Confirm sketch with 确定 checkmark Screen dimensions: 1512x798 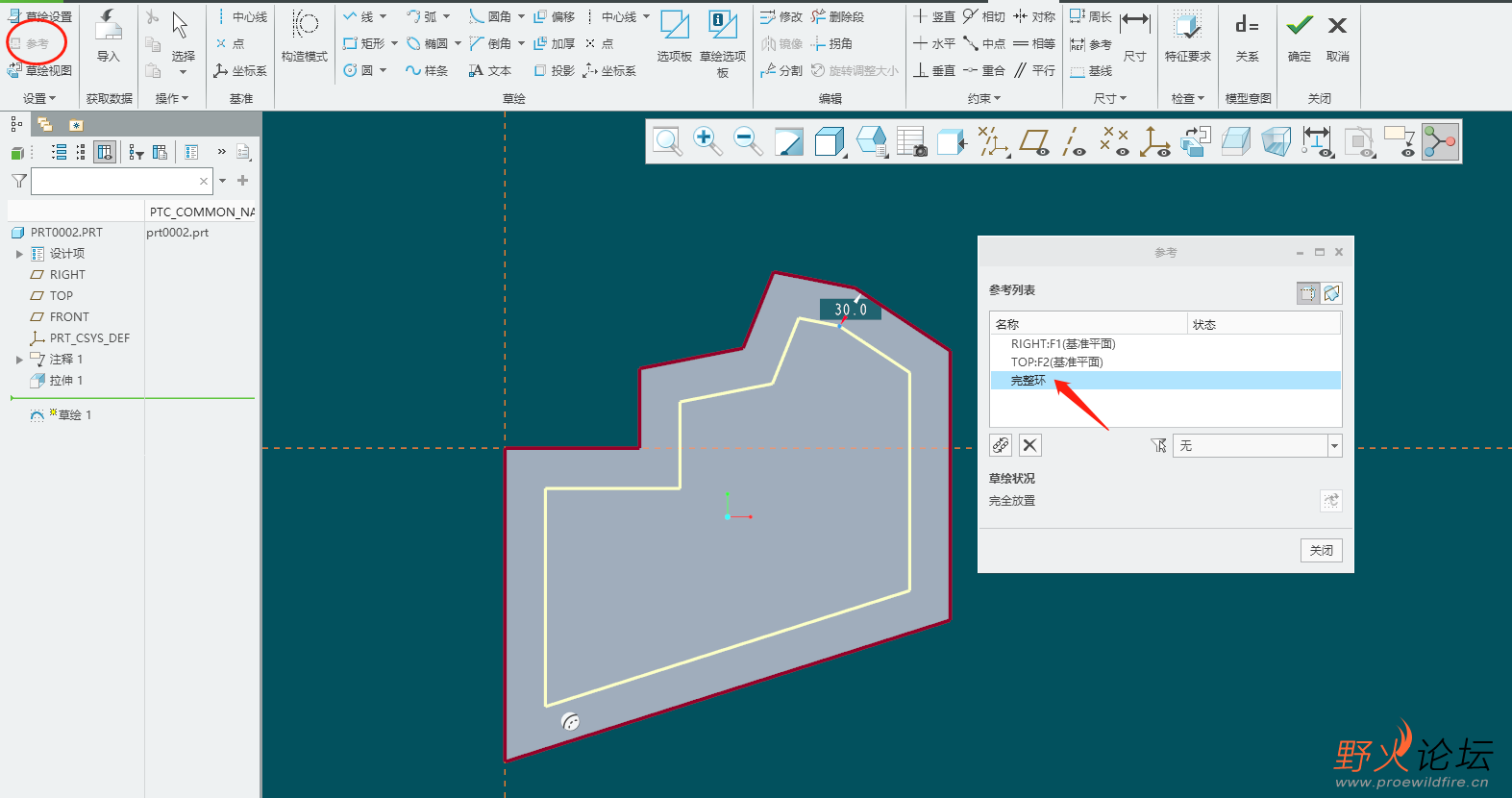[1300, 37]
